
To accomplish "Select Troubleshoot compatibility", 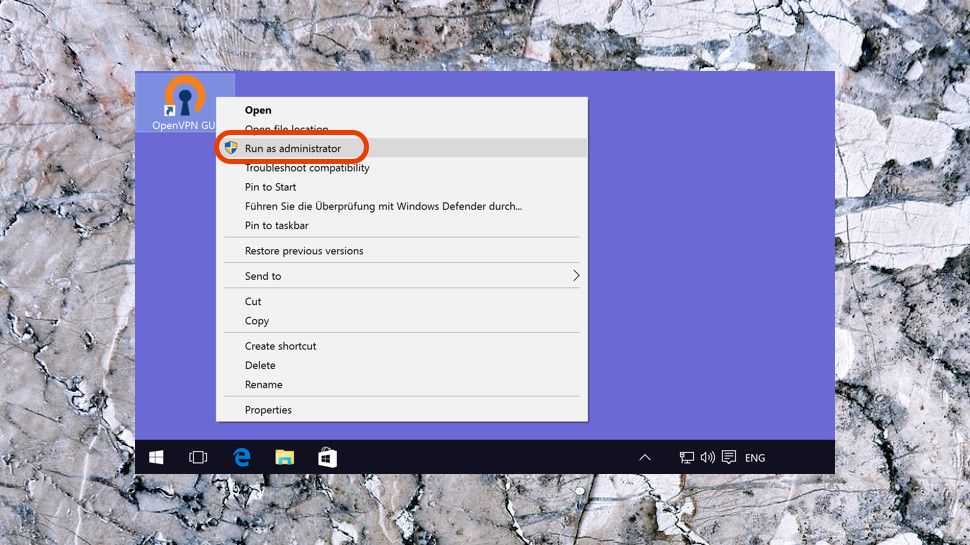I will (307, 168).
